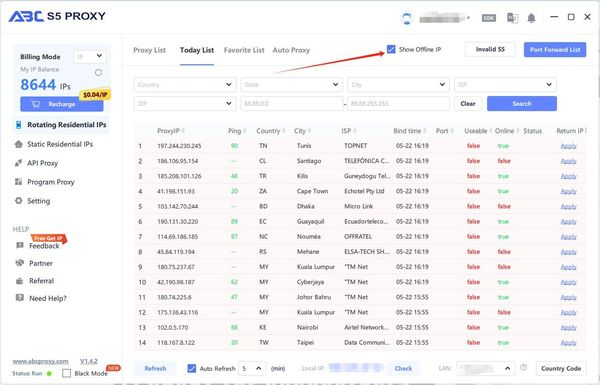Refresh IP balance with circular arrow icon
The width and height of the screenshot is (600, 385).
pyautogui.click(x=98, y=72)
